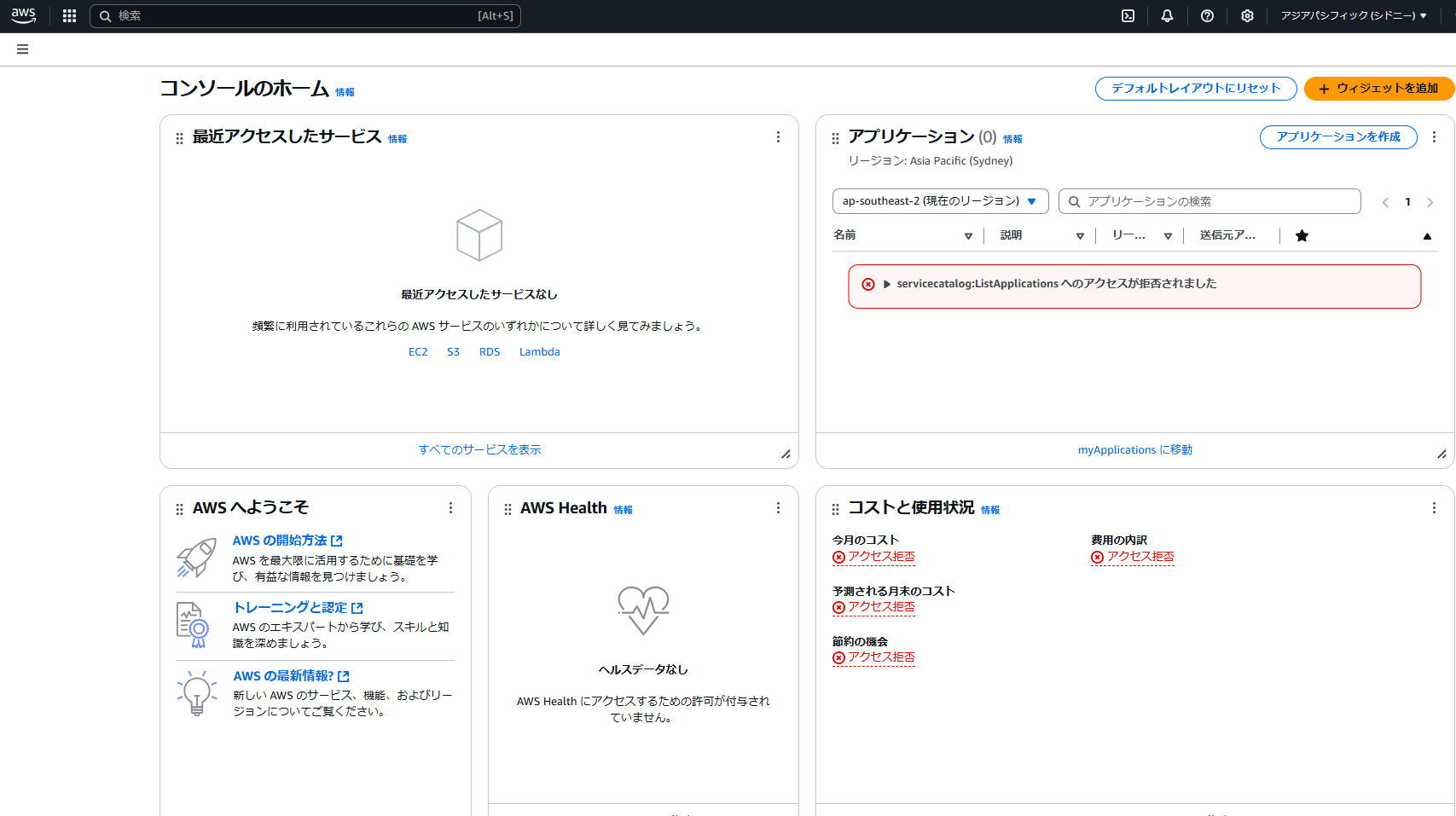Open the notifications bell icon
1456x816 pixels.
coord(1167,15)
